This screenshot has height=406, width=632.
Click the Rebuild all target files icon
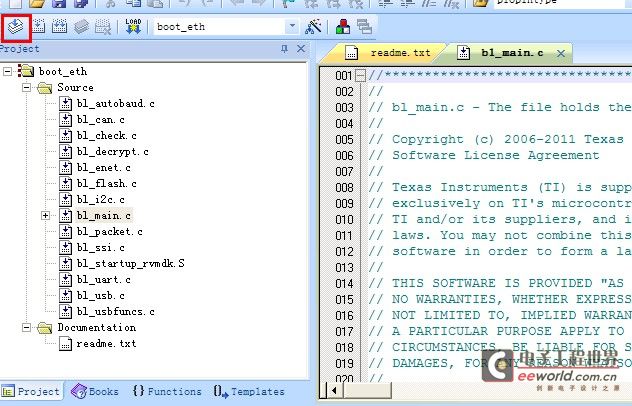click(x=60, y=27)
